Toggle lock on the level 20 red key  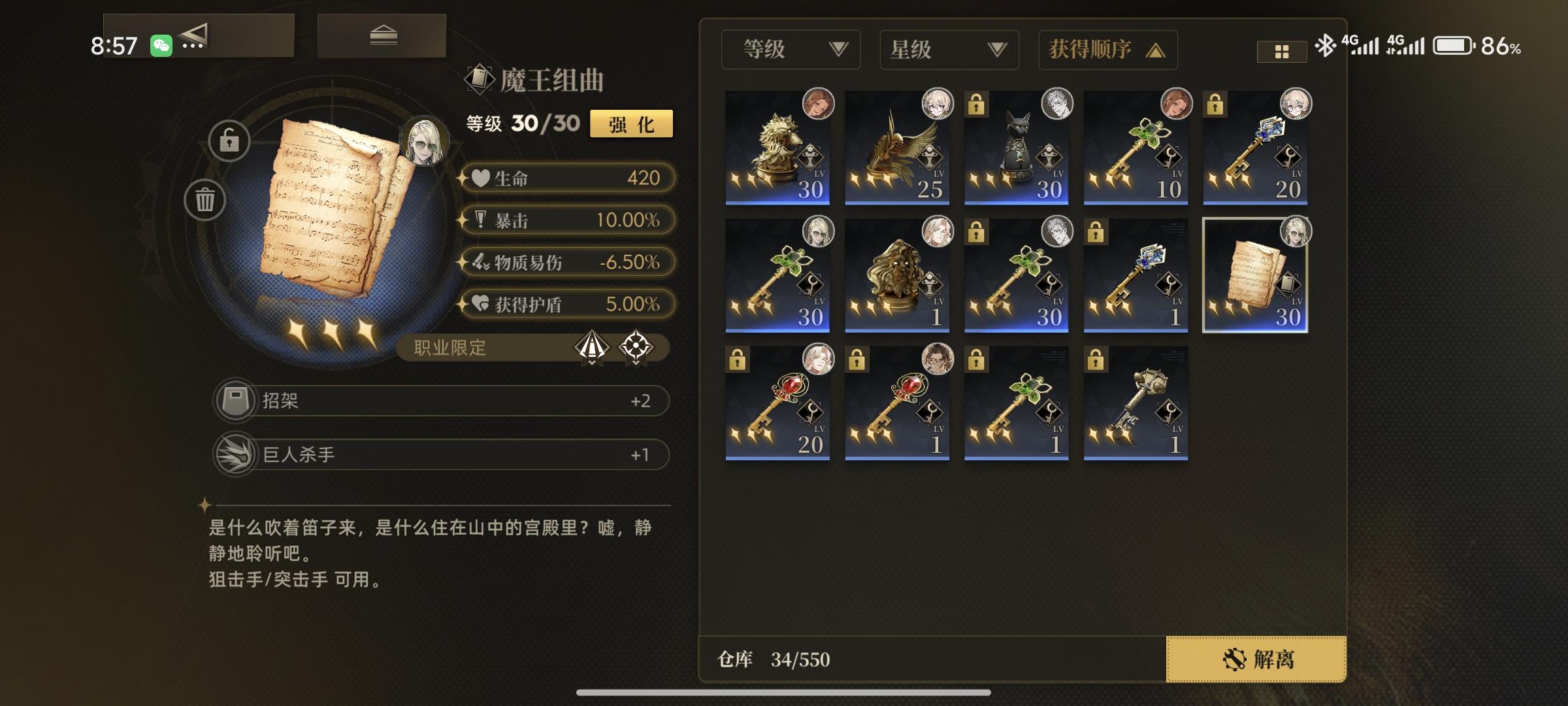pyautogui.click(x=737, y=360)
